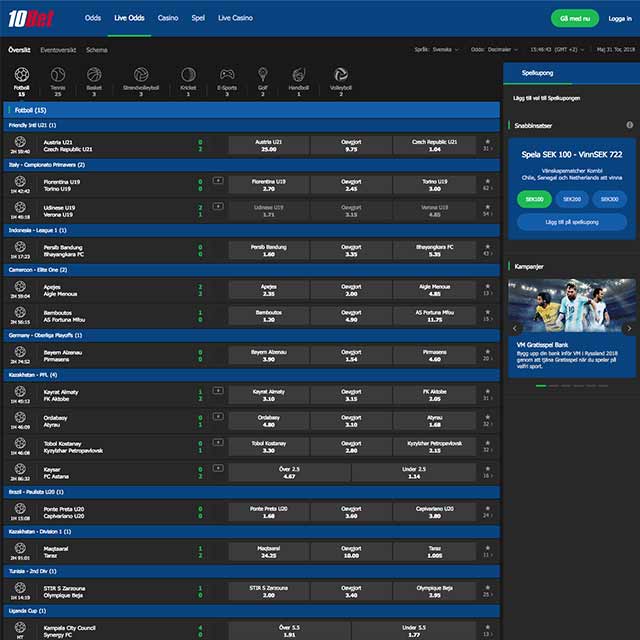The width and height of the screenshot is (640, 640).
Task: Open live stream icon for Udinese U19 match
Action: [x=218, y=207]
